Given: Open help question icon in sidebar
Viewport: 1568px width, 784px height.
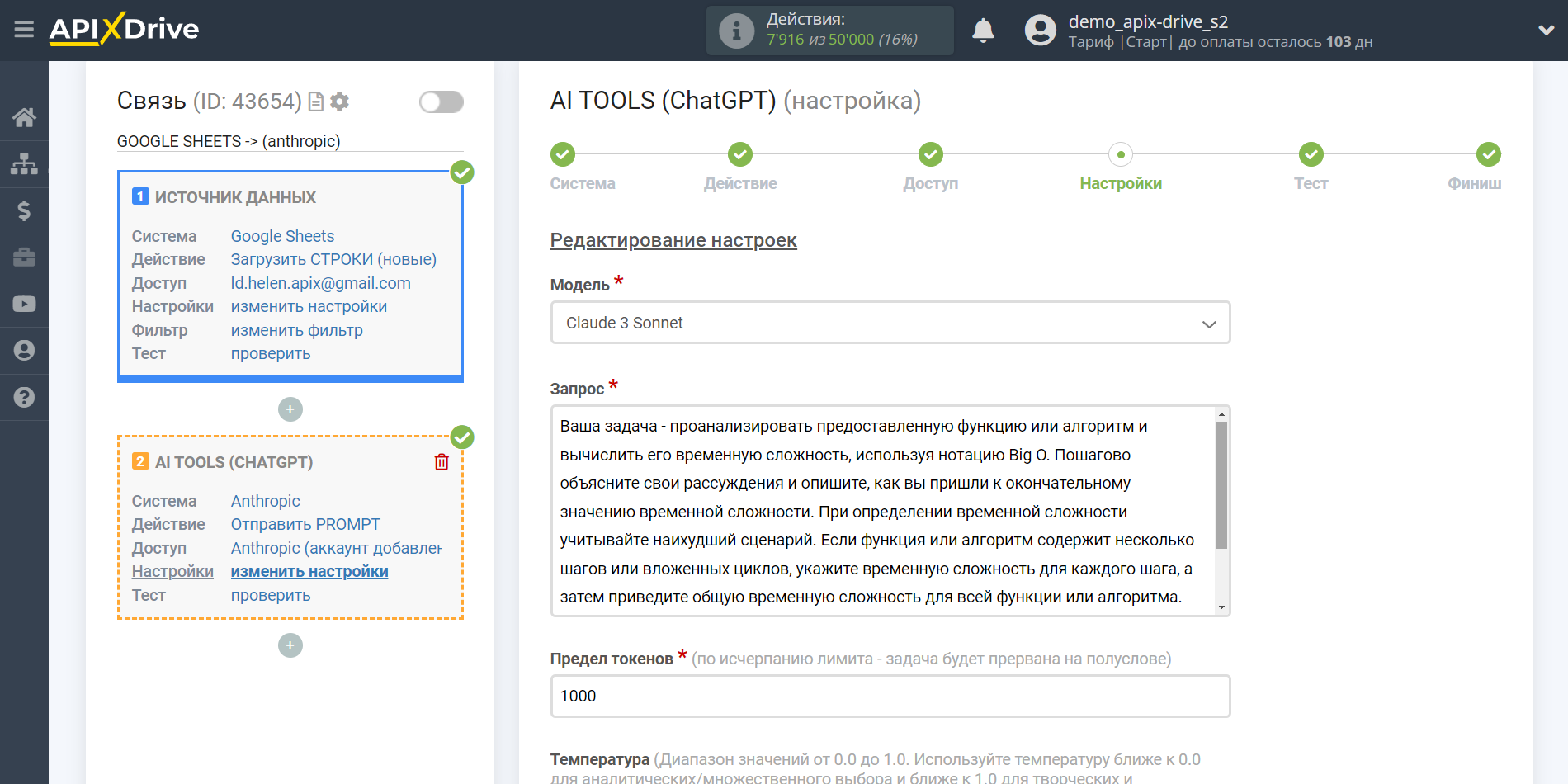Looking at the screenshot, I should click(24, 397).
